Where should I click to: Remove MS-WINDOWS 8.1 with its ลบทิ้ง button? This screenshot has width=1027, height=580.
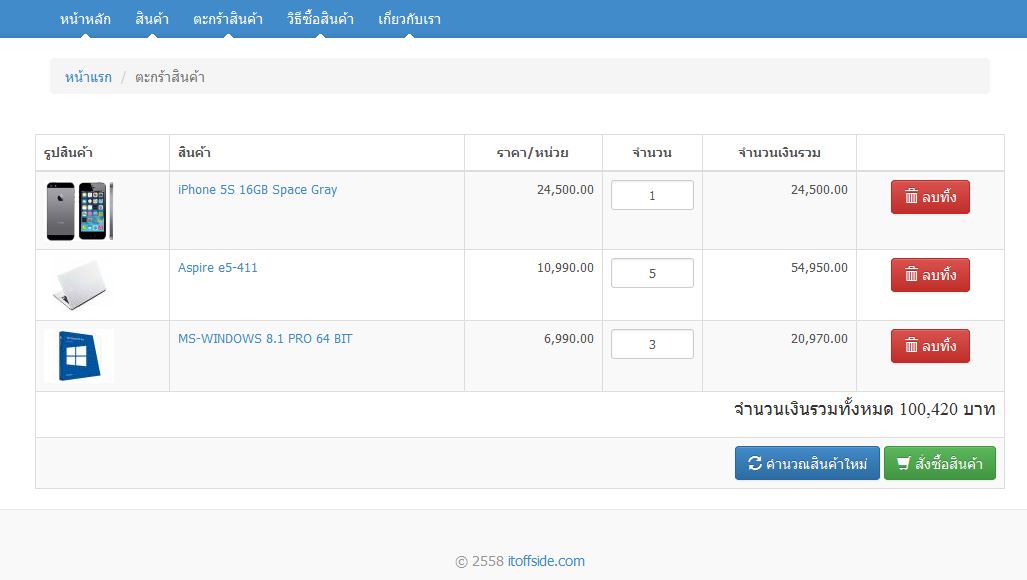pos(930,346)
